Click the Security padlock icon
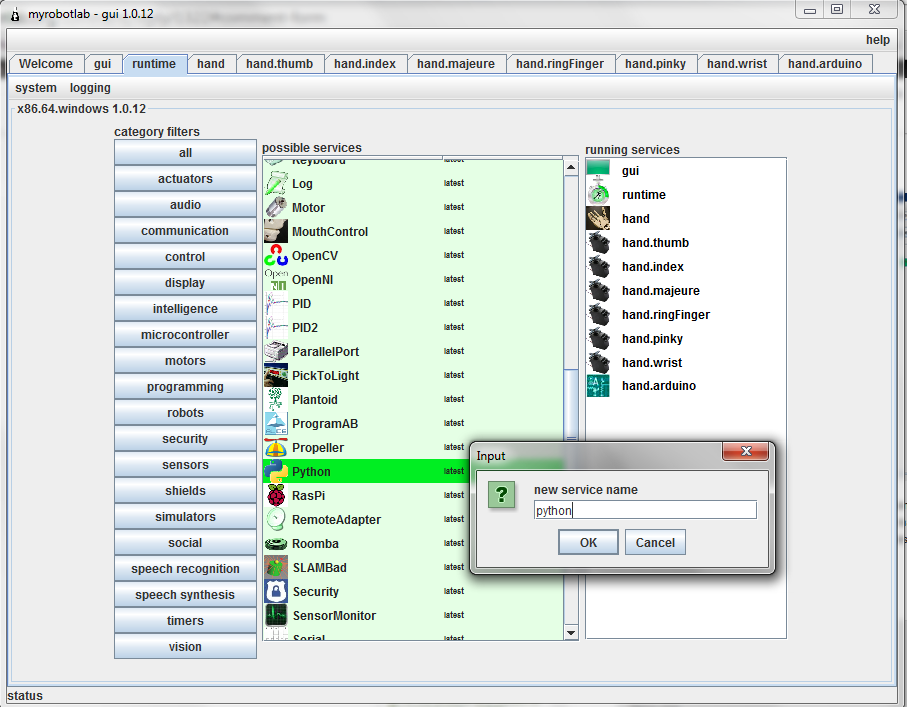This screenshot has width=907, height=707. (x=276, y=591)
